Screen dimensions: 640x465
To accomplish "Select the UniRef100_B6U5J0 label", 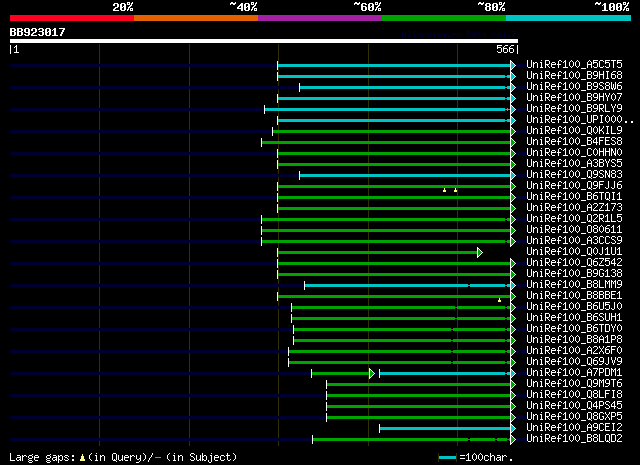I will pyautogui.click(x=574, y=307).
